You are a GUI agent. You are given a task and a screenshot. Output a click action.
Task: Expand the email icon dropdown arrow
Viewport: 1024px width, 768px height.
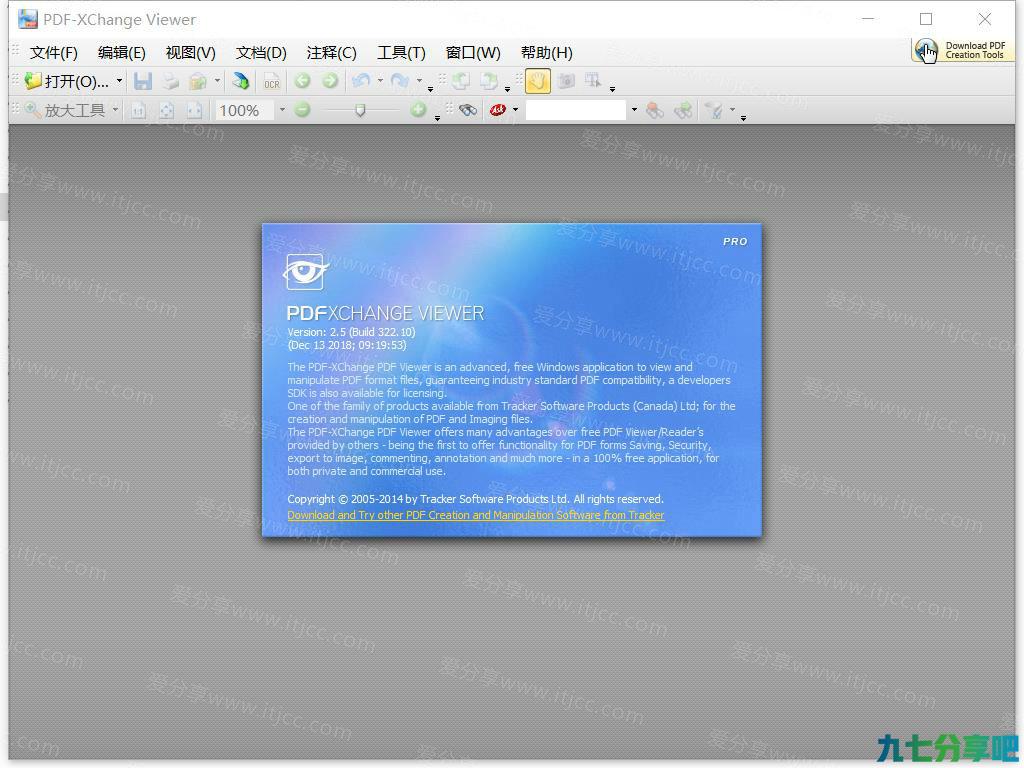coord(217,81)
